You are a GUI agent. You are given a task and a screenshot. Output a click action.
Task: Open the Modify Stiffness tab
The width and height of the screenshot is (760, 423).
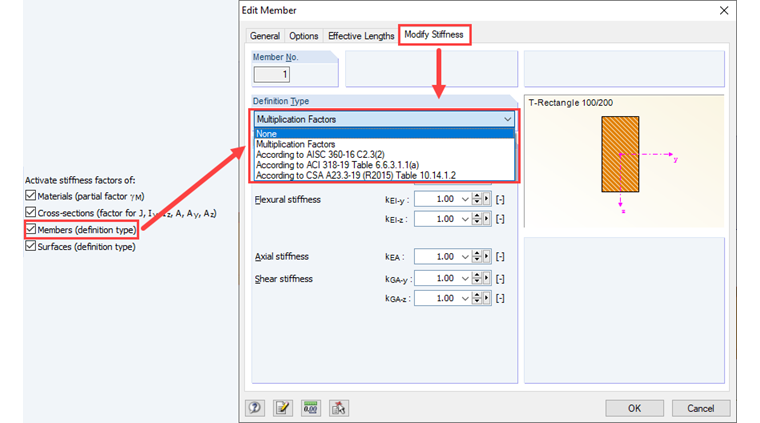[x=434, y=34]
